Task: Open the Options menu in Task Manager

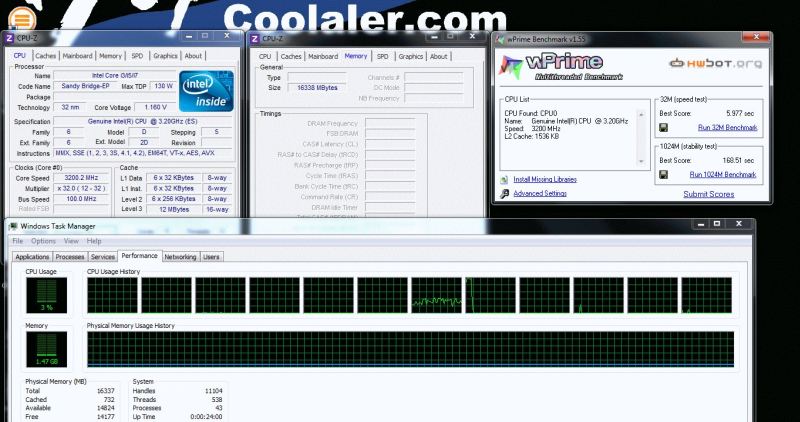Action: click(43, 241)
